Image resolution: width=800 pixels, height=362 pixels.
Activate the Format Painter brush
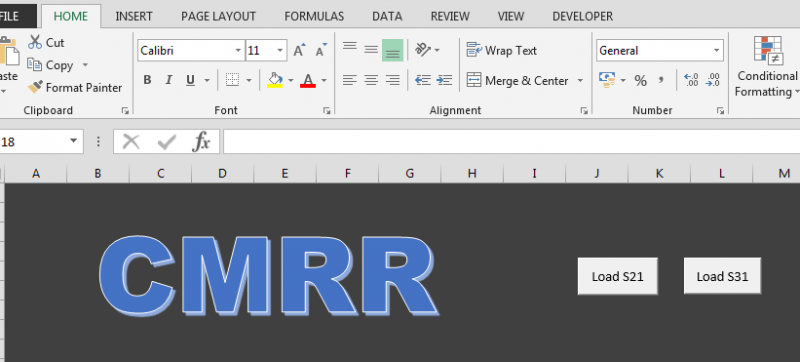click(x=35, y=88)
